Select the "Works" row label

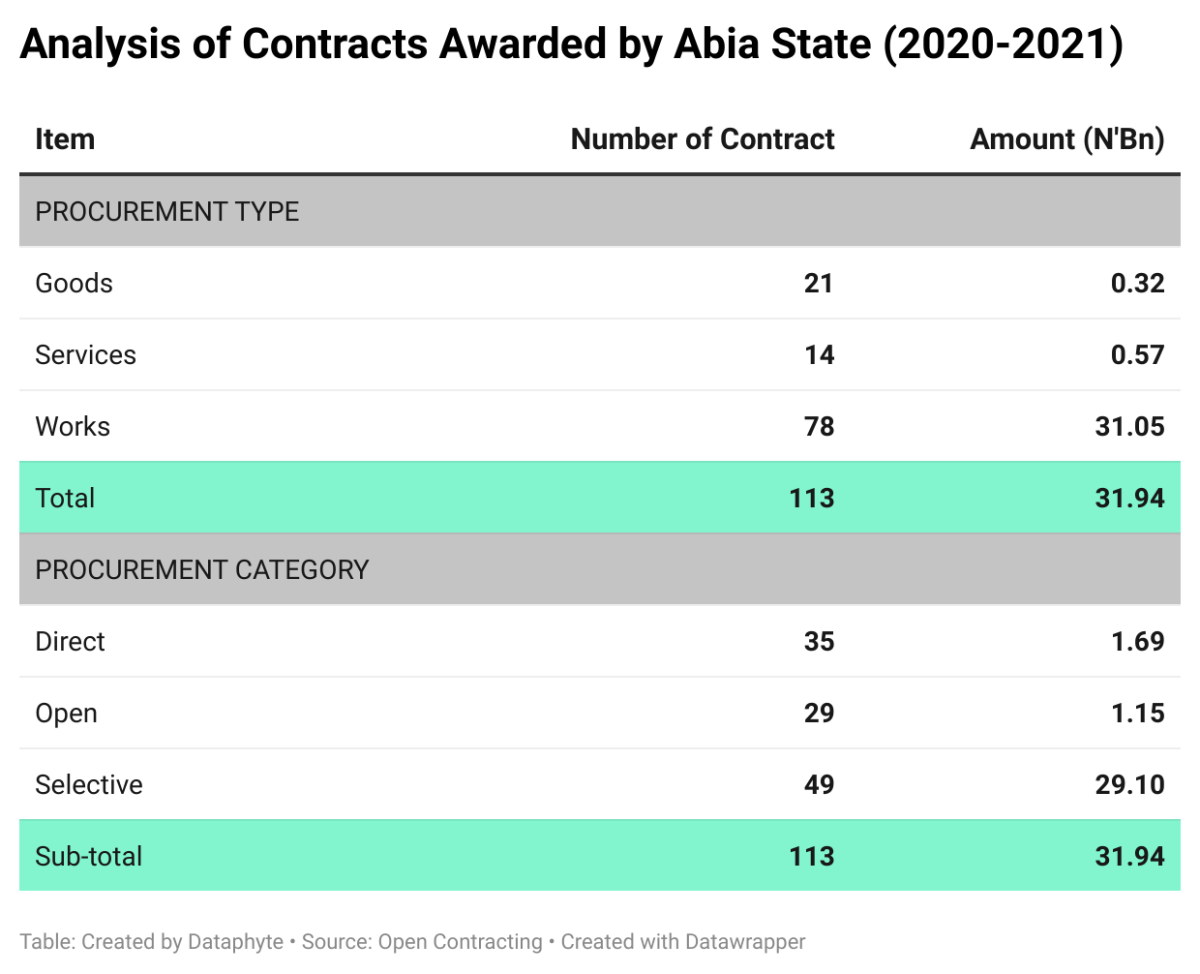tap(72, 427)
